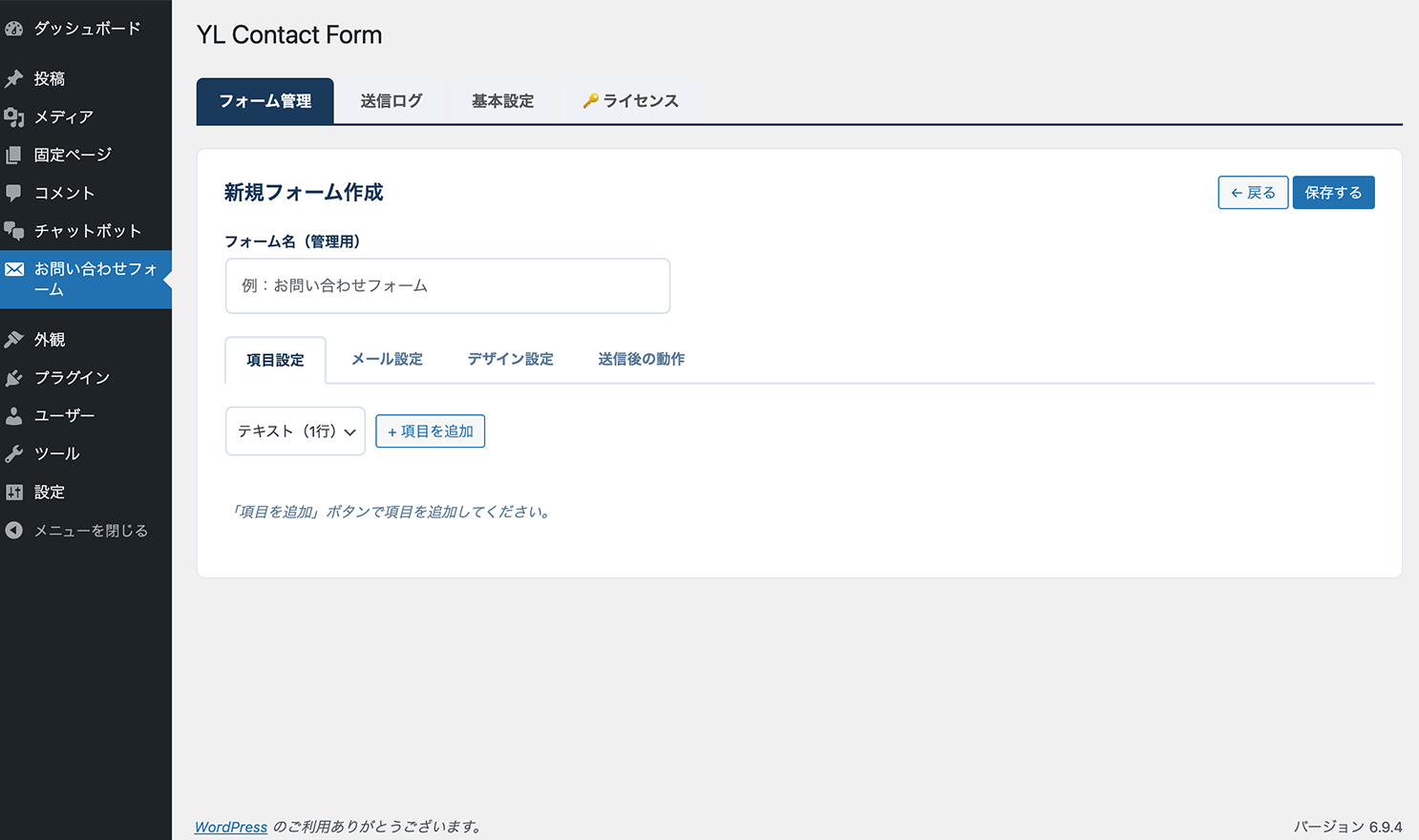The image size is (1419, 840).
Task: Click the Plugins plug icon
Action: 14,378
